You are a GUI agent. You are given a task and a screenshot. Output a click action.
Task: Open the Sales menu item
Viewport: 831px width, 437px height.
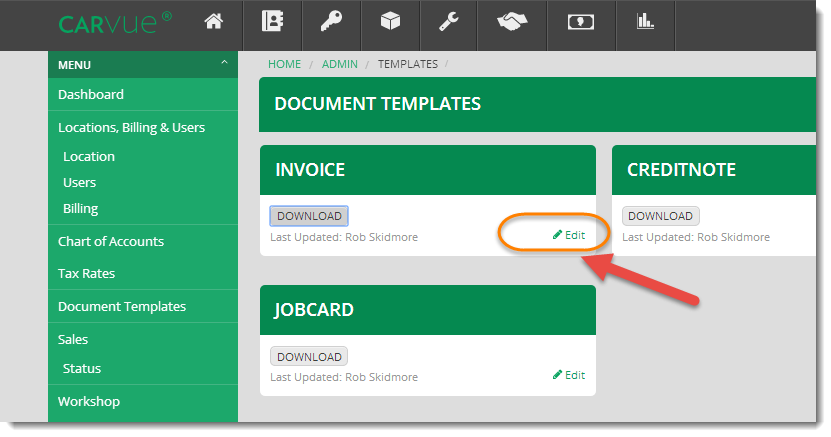[x=73, y=339]
